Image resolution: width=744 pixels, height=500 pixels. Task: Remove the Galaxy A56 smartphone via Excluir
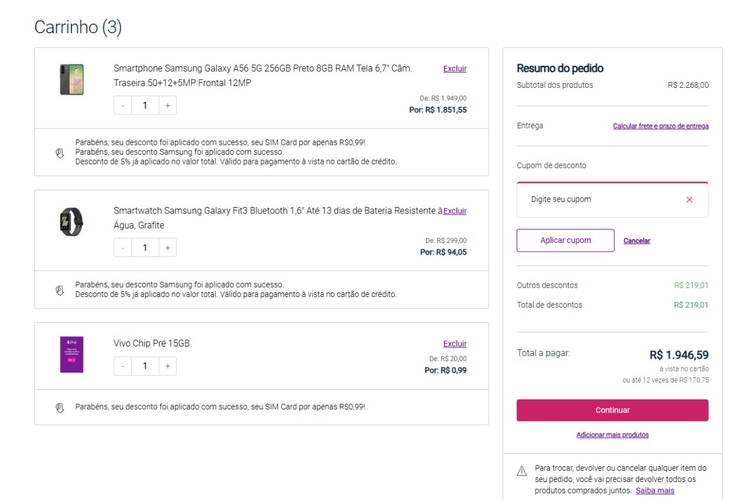coord(455,69)
